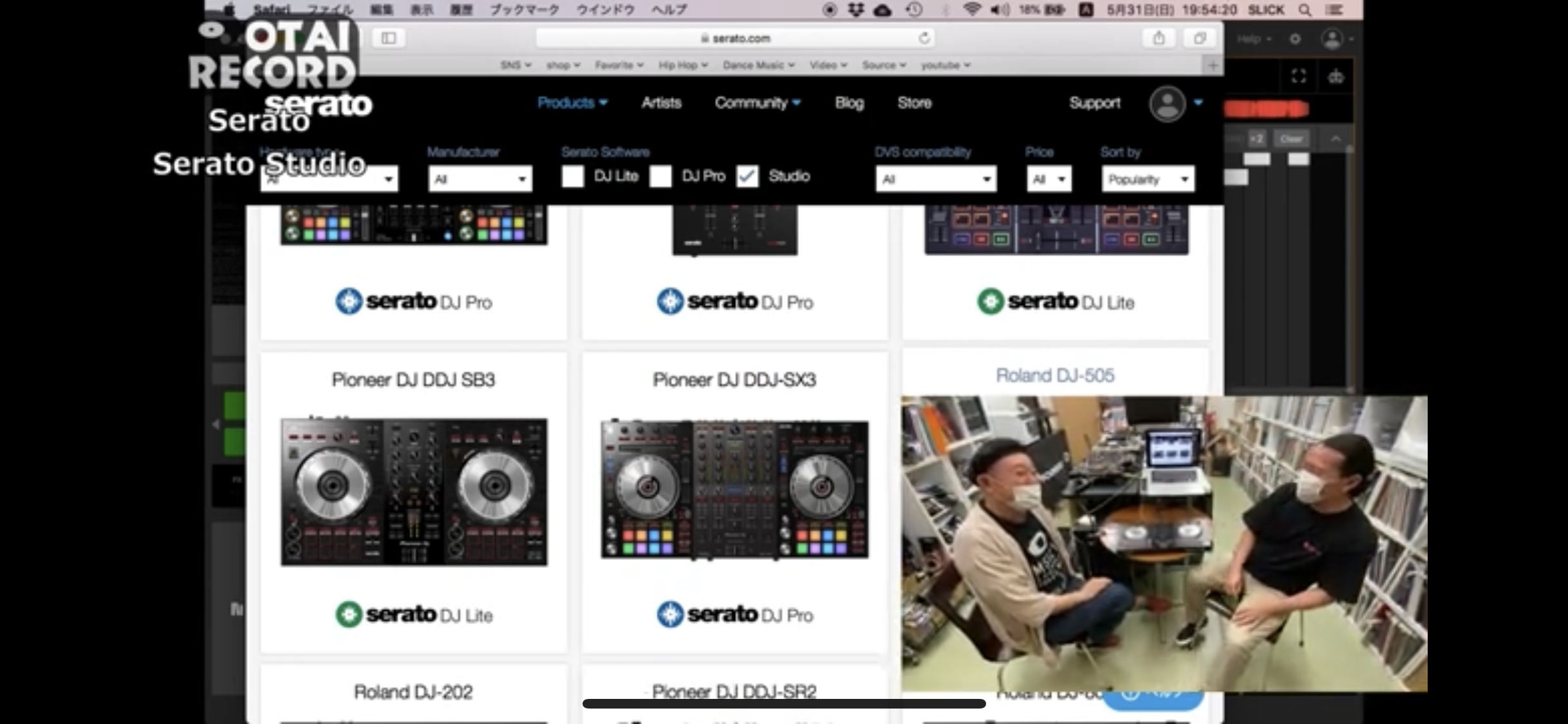Open the DVS compatibility dropdown

click(x=936, y=179)
